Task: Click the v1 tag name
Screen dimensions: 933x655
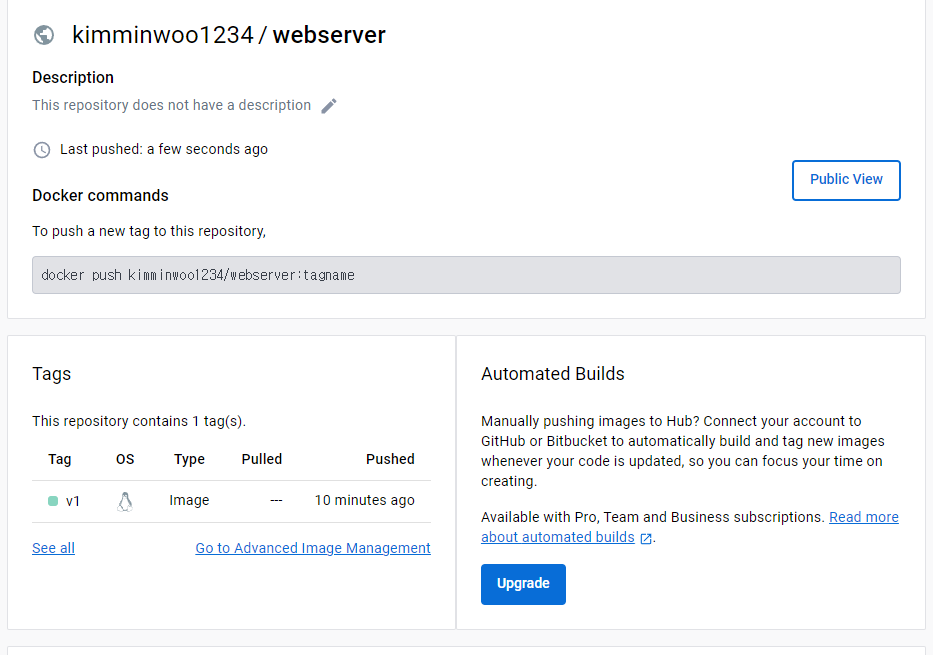Action: coord(73,501)
